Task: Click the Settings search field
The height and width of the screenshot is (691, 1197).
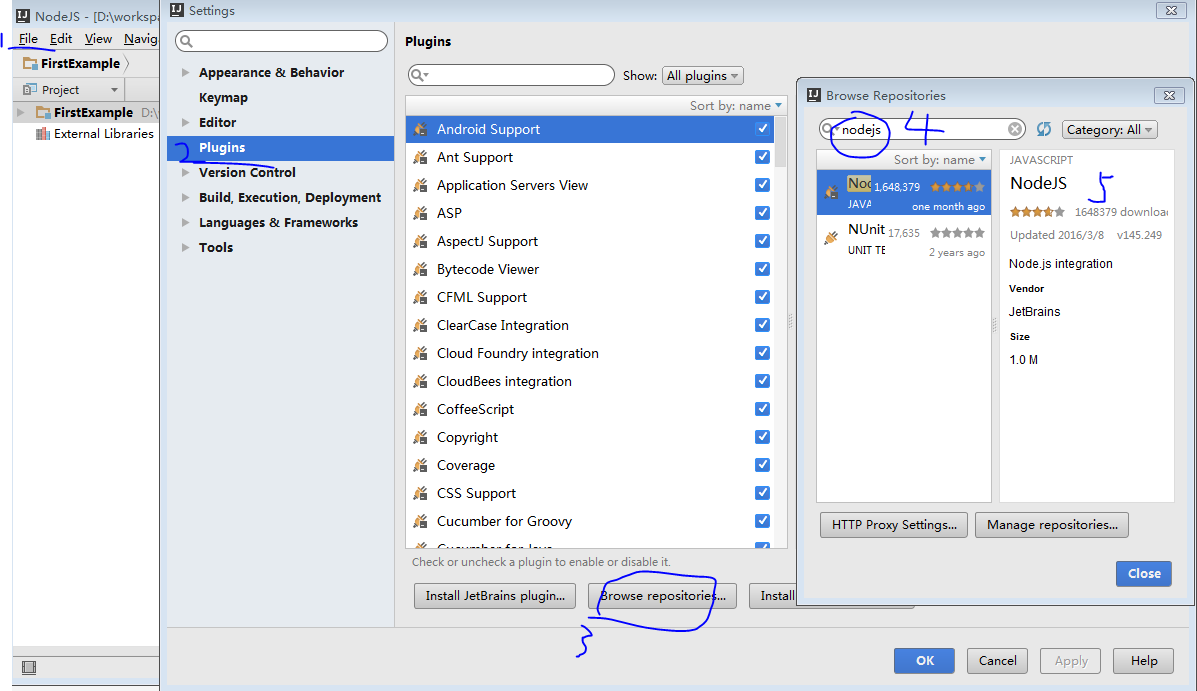Action: [281, 40]
